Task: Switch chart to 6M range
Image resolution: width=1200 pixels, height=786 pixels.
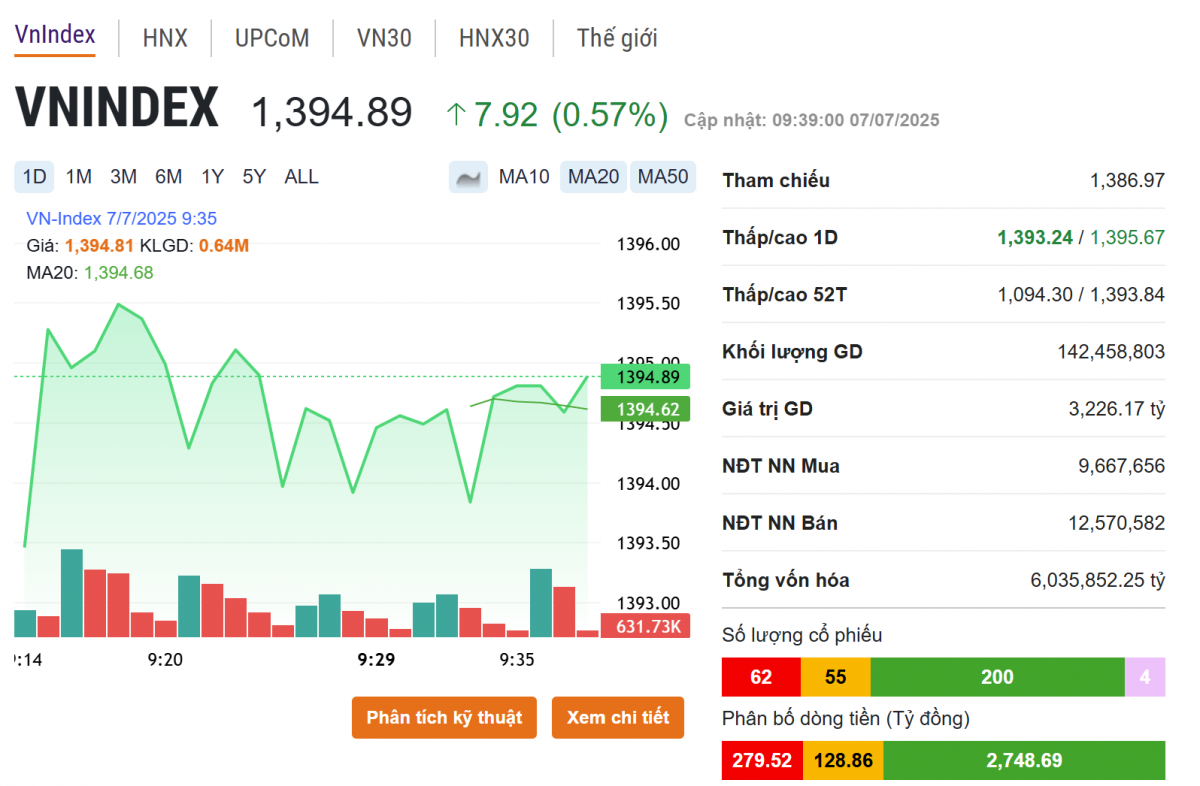Action: coord(168,177)
